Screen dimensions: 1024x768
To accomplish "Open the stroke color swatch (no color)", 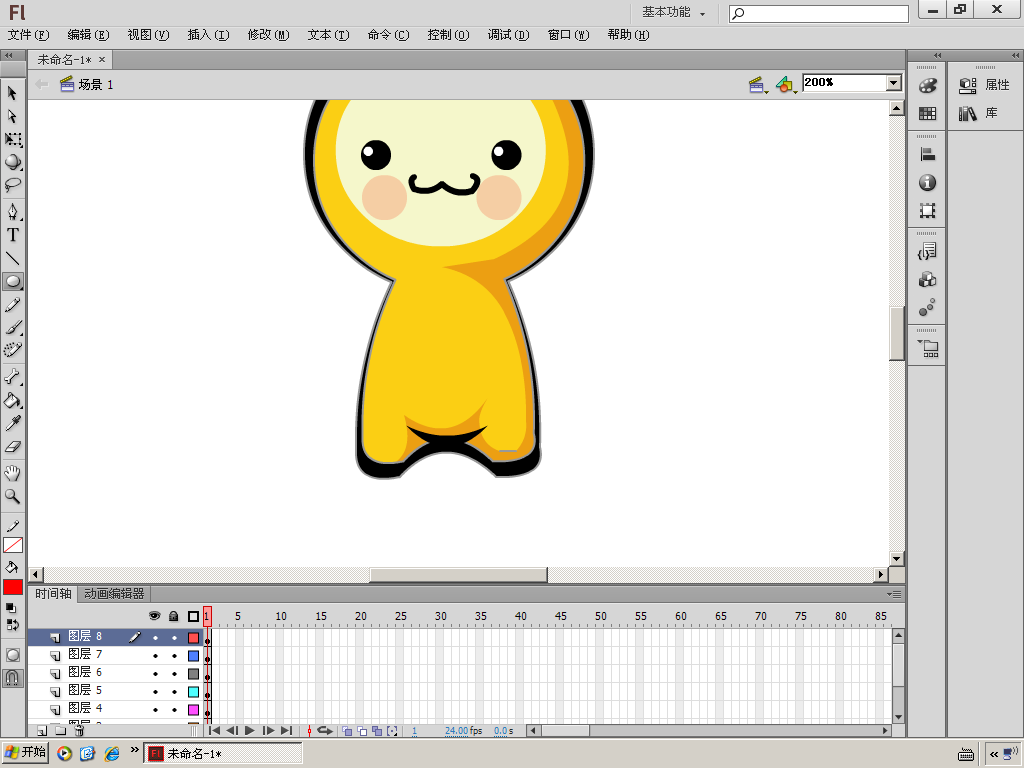I will click(12, 545).
